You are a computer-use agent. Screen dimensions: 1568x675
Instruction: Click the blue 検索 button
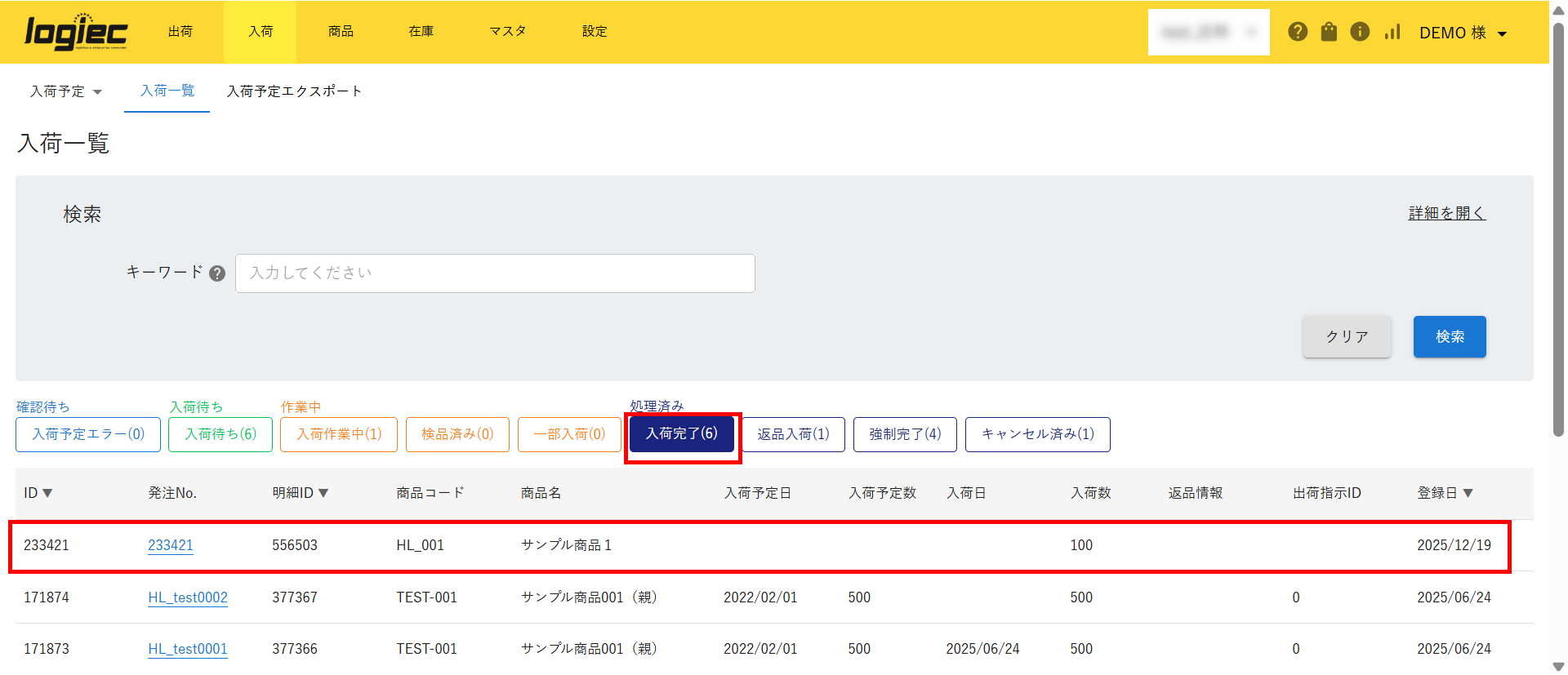[1450, 336]
